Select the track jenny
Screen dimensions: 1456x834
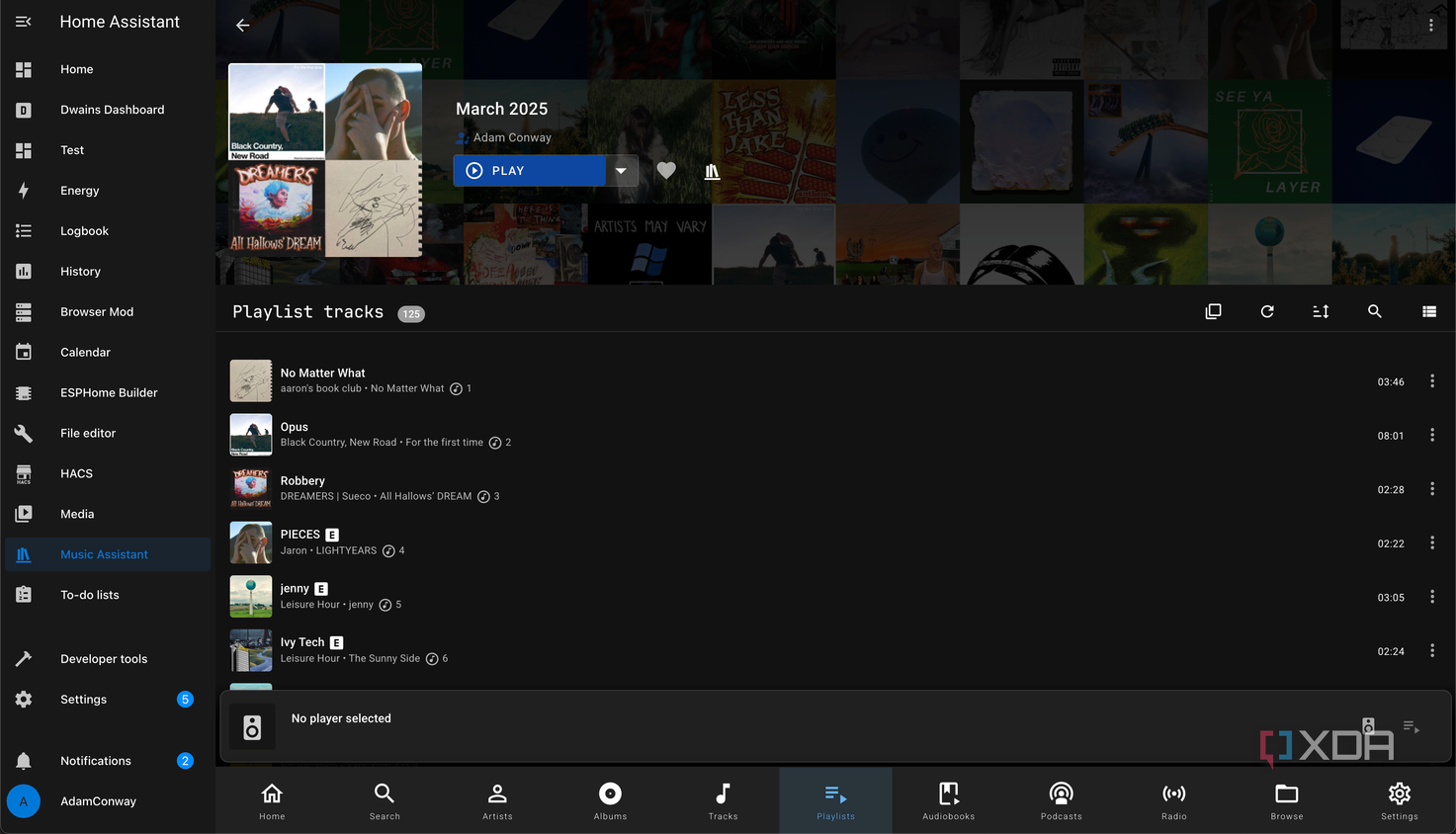[835, 596]
